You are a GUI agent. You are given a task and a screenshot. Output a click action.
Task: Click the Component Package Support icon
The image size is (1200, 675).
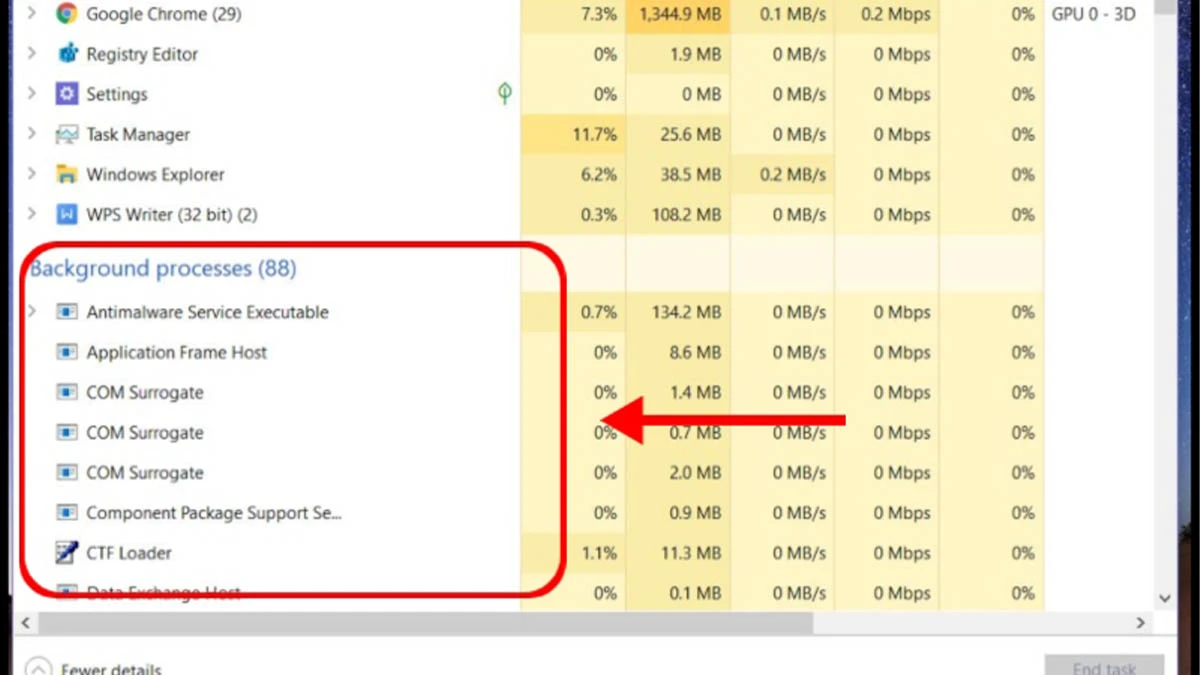tap(67, 512)
